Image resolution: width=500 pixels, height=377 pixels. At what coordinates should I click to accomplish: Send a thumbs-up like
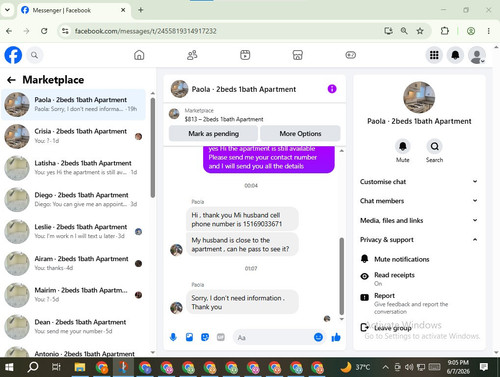(x=336, y=337)
